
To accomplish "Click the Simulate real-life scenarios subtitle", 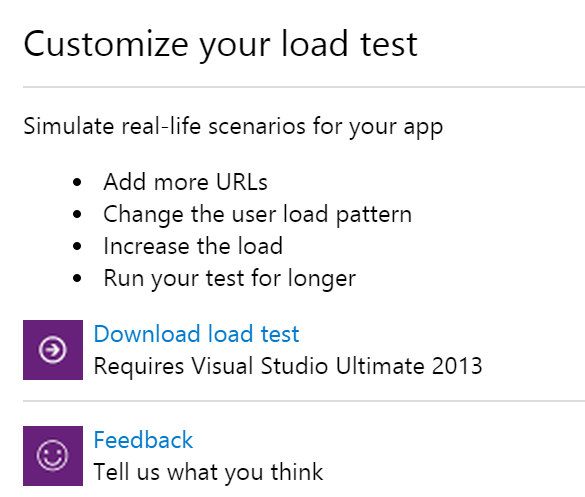I will pyautogui.click(x=233, y=127).
